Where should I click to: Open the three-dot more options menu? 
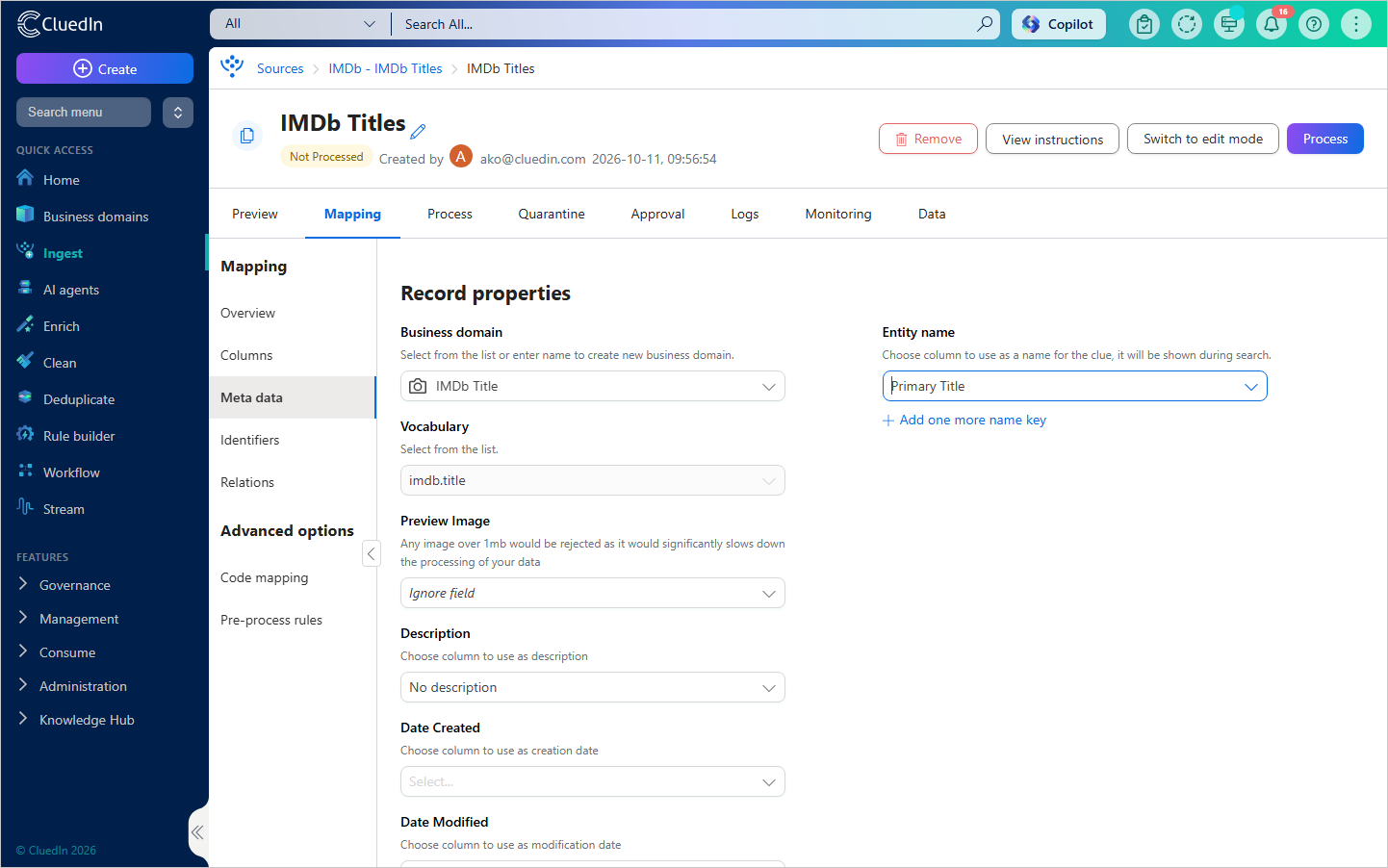coord(1356,24)
